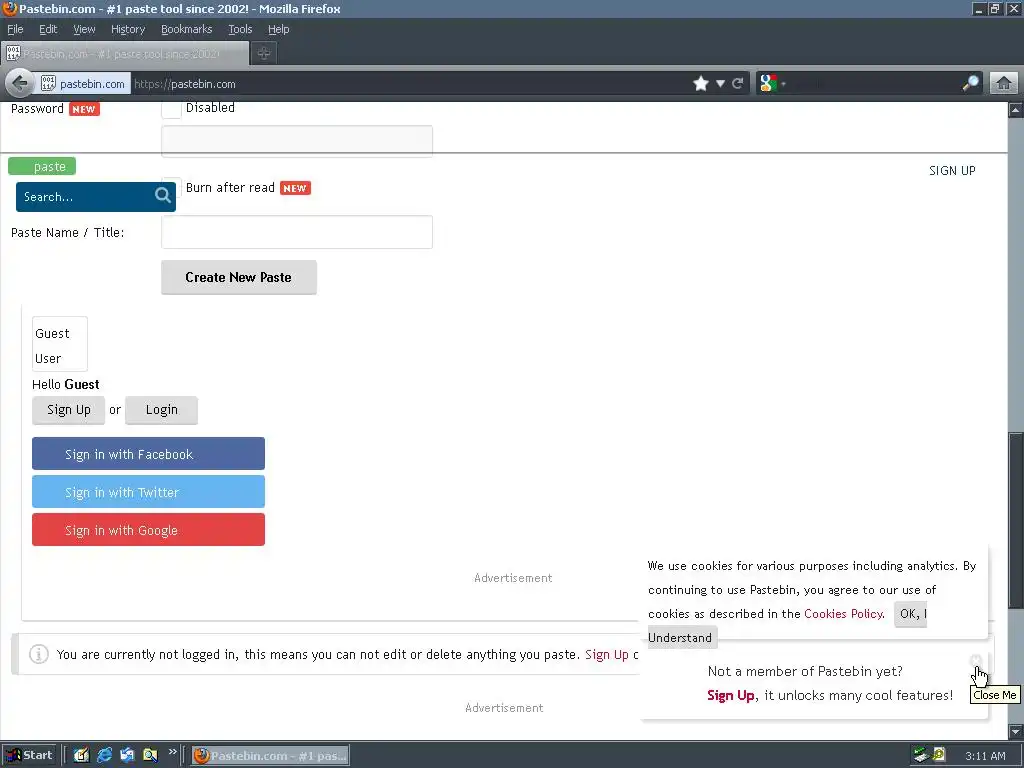Open a new tab with the plus button
The height and width of the screenshot is (768, 1024).
coord(264,54)
